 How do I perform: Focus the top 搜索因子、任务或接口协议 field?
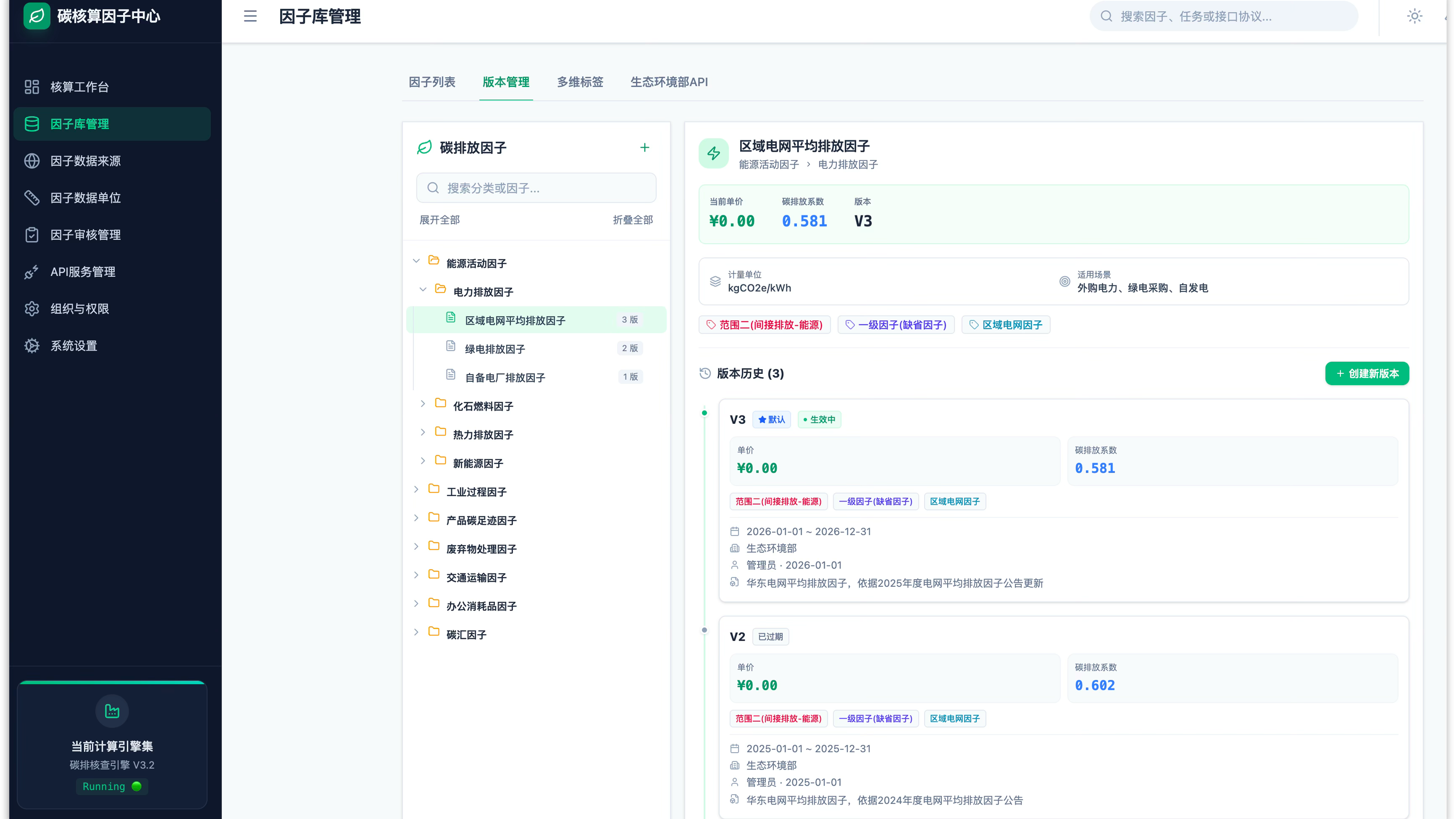tap(1223, 16)
